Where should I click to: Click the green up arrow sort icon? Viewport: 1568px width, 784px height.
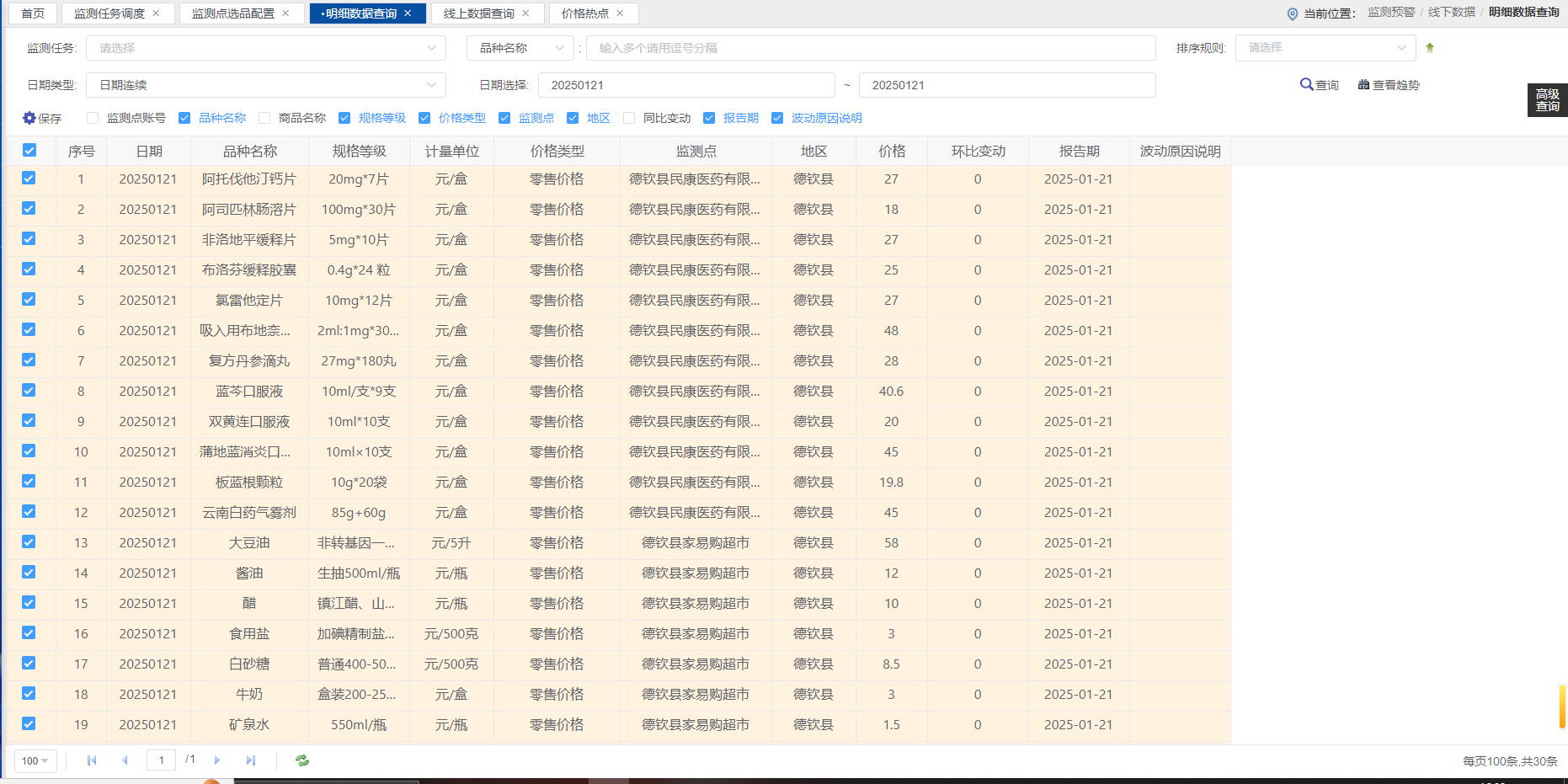[x=1429, y=48]
